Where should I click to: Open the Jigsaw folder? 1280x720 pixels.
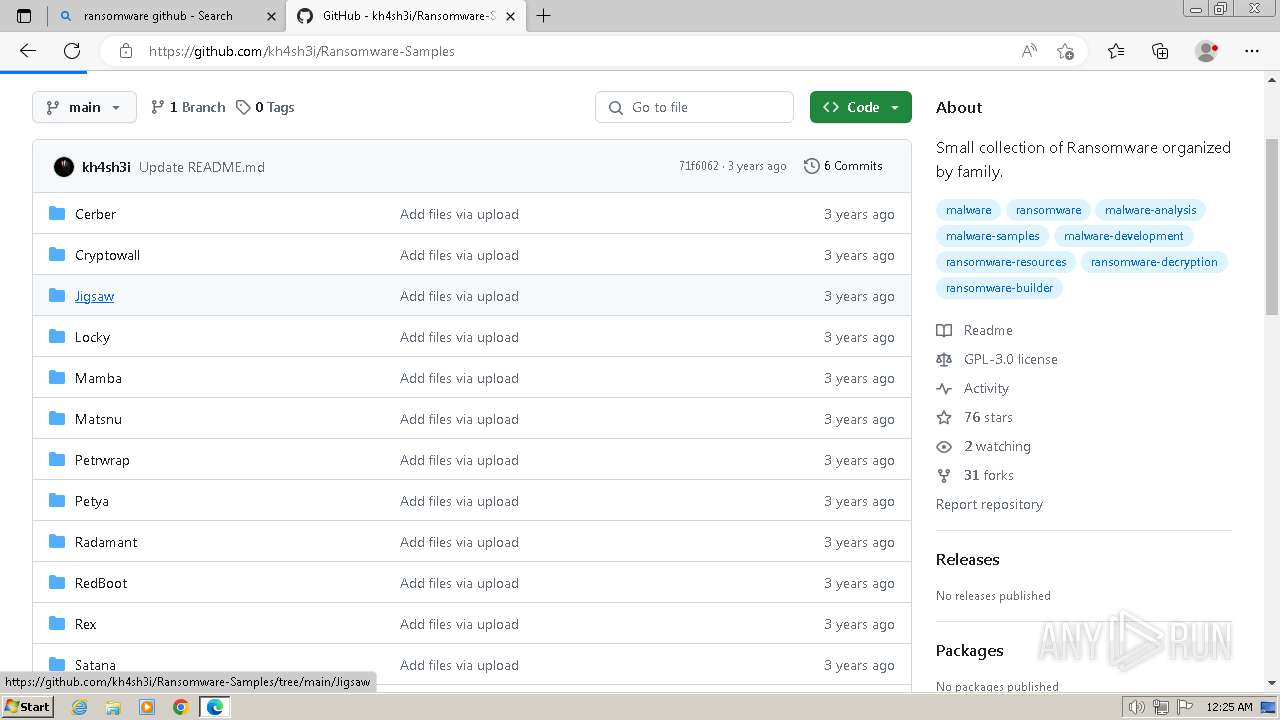pyautogui.click(x=94, y=296)
